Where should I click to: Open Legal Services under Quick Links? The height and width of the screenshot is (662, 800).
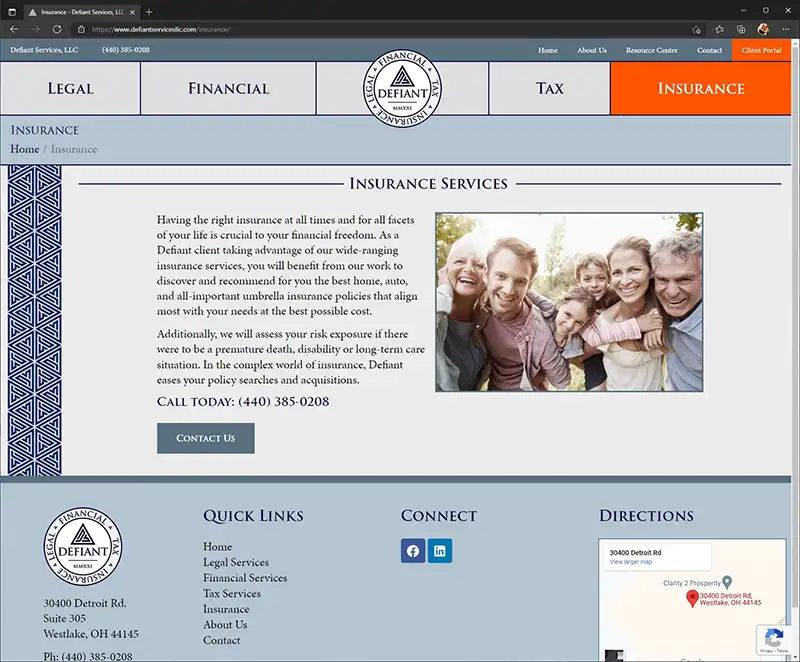coord(236,562)
